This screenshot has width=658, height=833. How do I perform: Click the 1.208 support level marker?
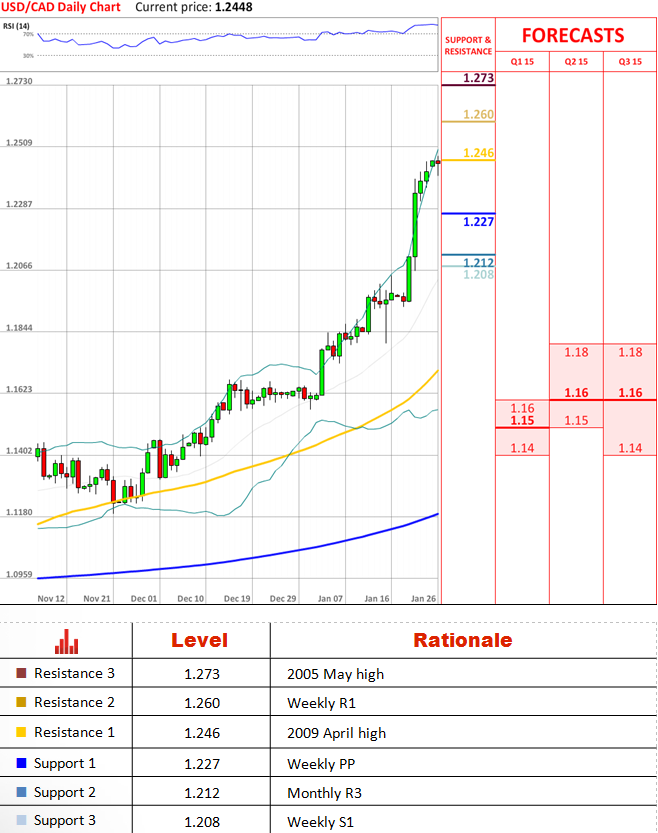click(478, 274)
